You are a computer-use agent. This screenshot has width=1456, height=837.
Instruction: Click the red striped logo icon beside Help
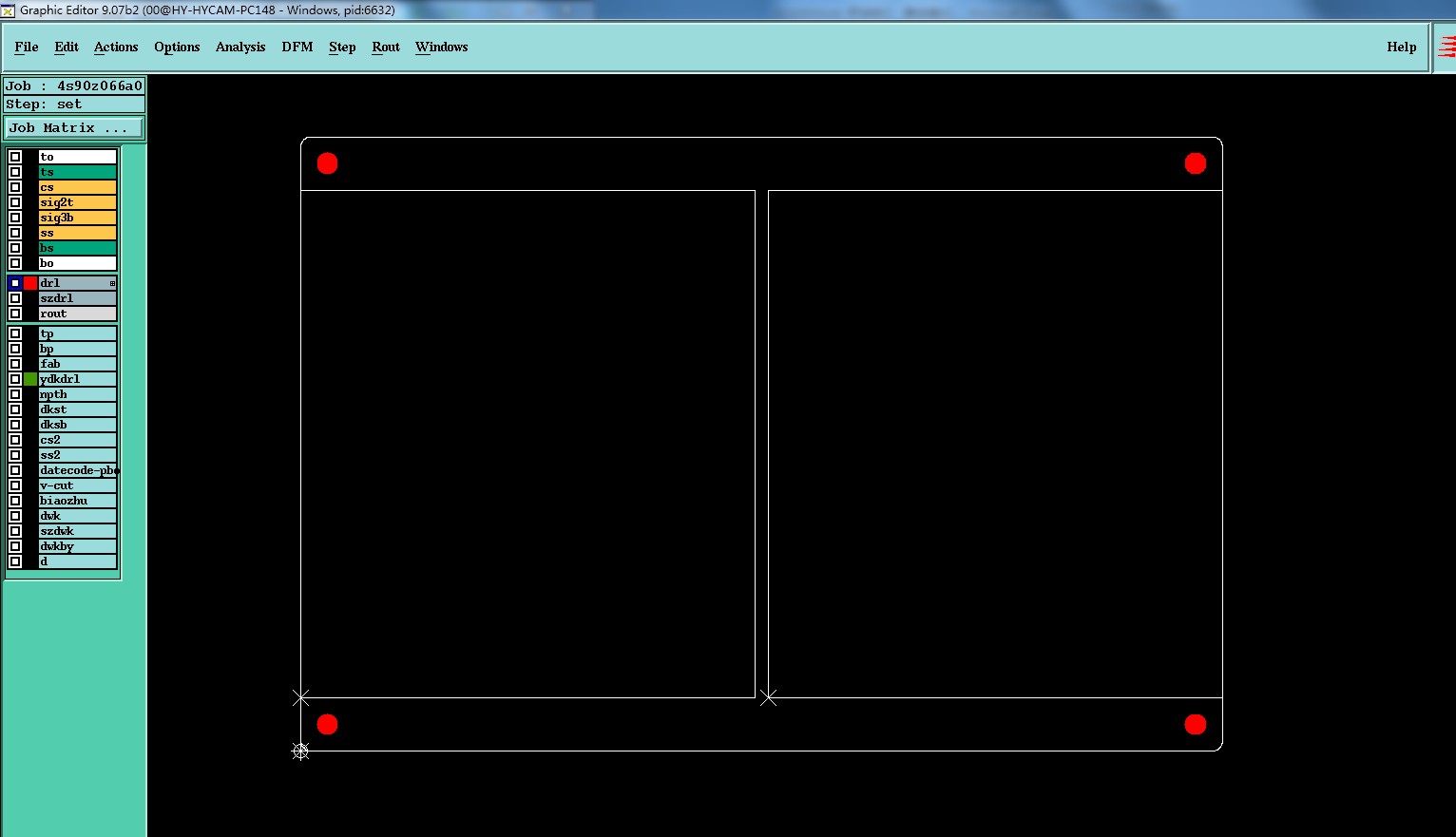[x=1446, y=47]
